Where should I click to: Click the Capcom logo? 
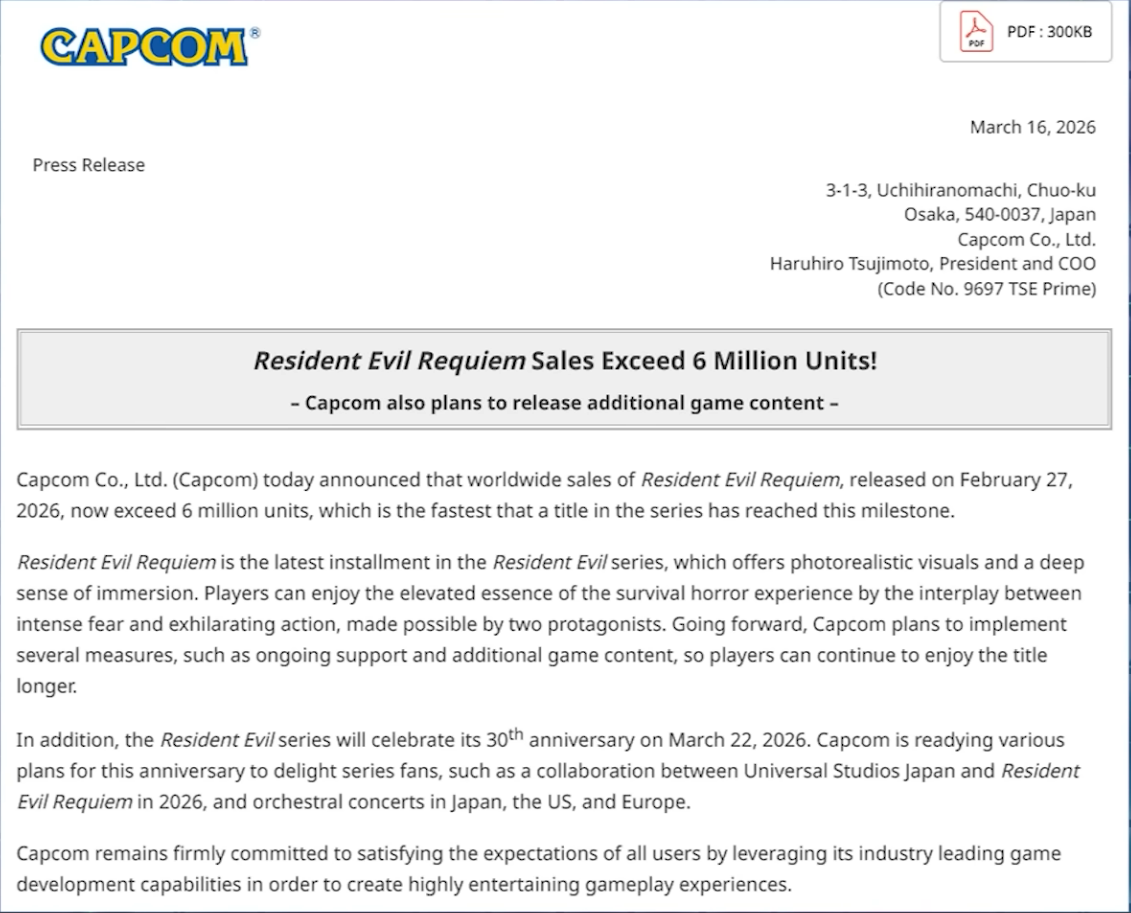click(x=150, y=47)
